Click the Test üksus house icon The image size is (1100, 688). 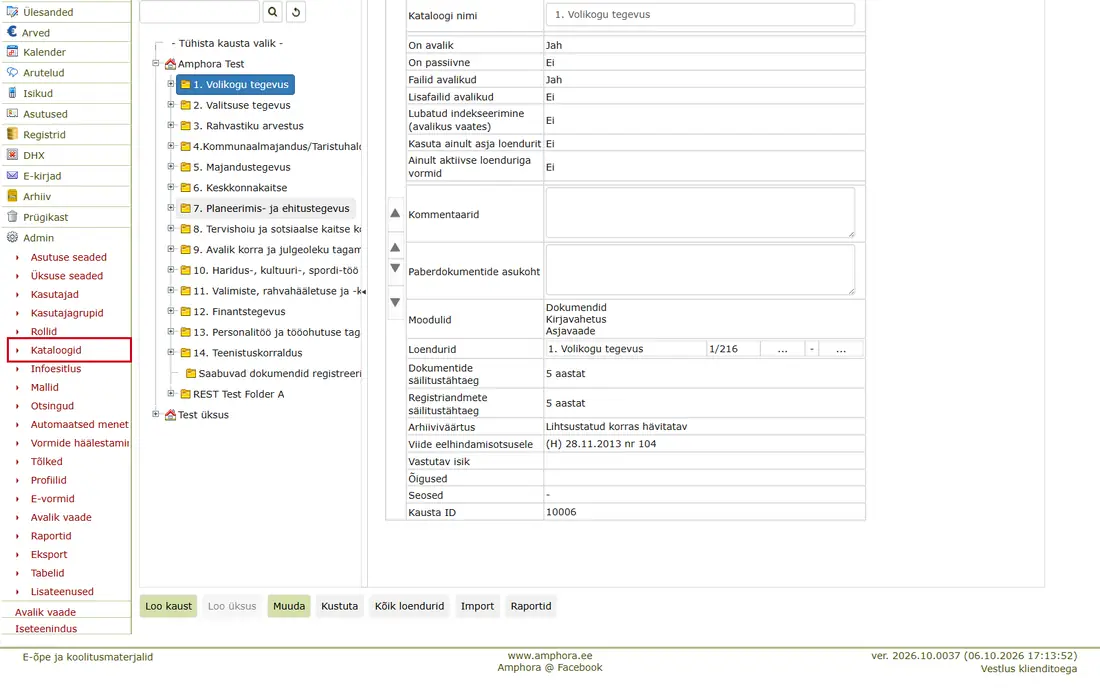pyautogui.click(x=170, y=414)
